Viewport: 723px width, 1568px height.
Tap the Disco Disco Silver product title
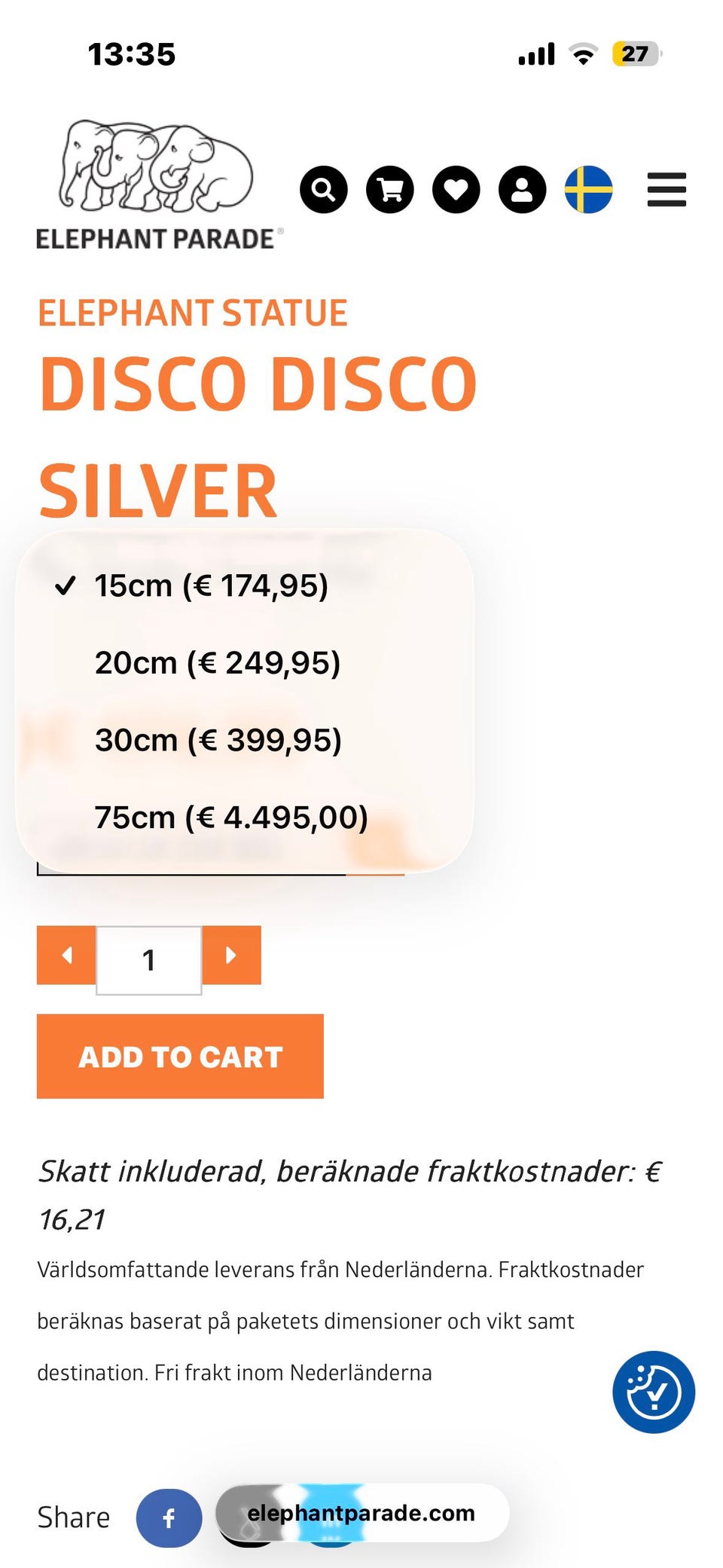coord(258,437)
